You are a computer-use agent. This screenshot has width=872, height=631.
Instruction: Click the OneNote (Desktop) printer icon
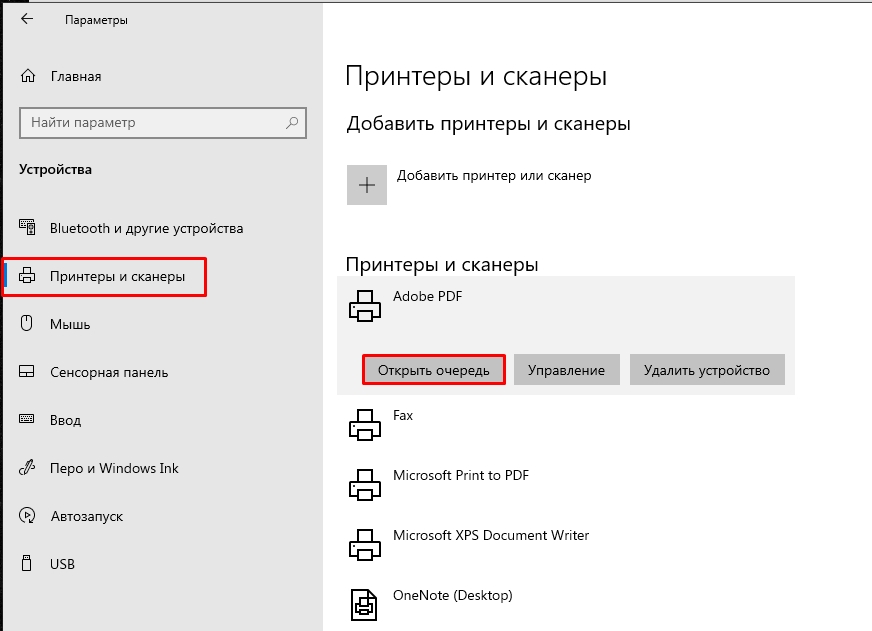point(364,605)
